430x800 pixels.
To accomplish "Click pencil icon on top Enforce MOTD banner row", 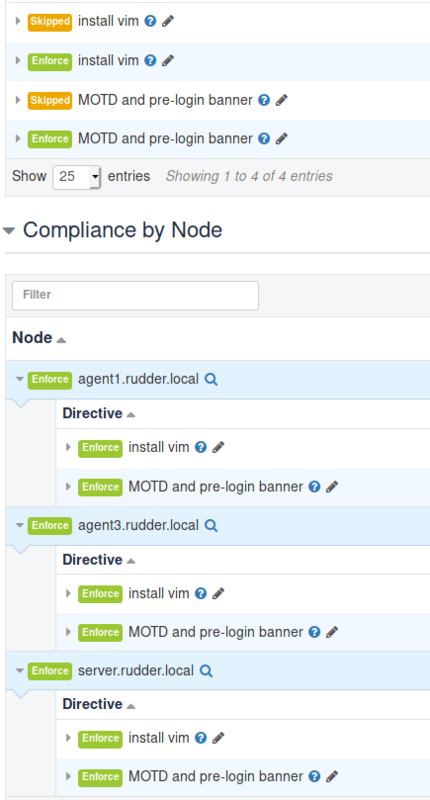I will coord(282,139).
